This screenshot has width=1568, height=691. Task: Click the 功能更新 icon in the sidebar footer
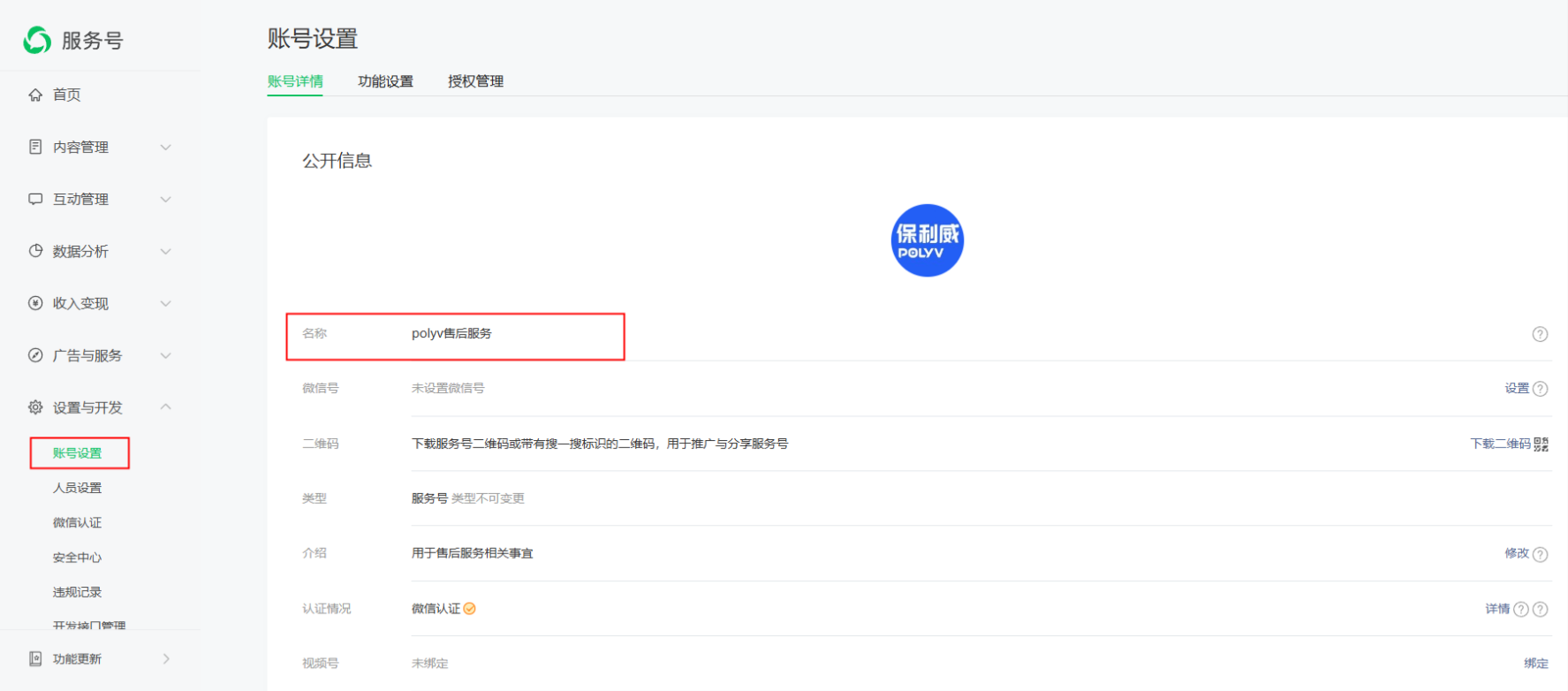[35, 658]
